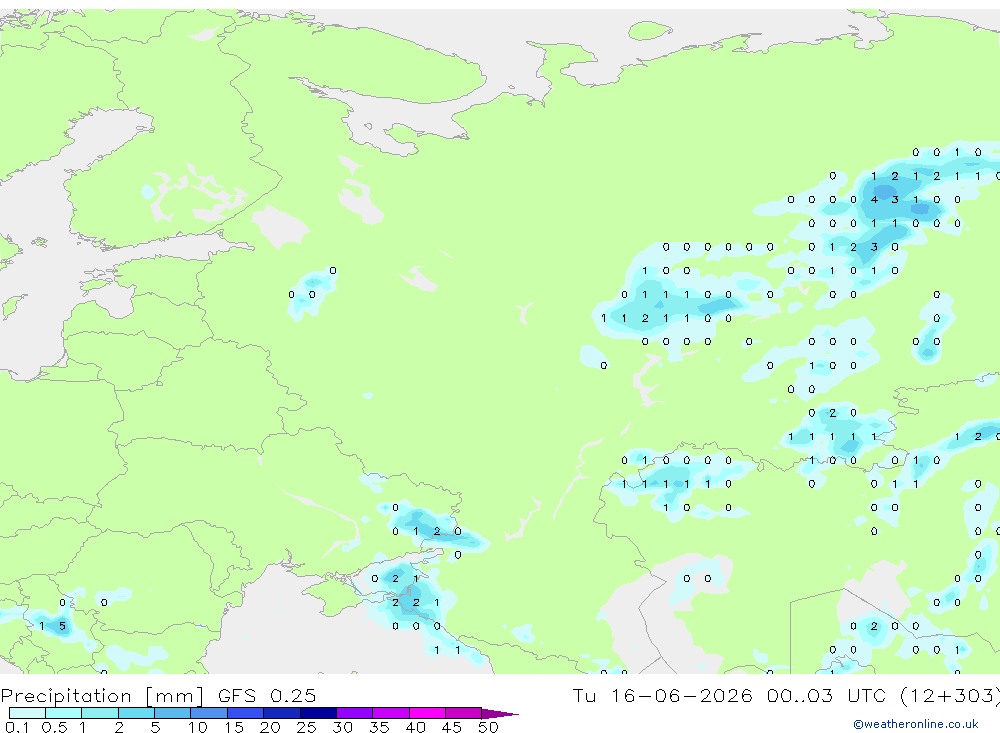Click the purple arrow above 50 mm
This screenshot has width=1000, height=733.
coord(499,714)
